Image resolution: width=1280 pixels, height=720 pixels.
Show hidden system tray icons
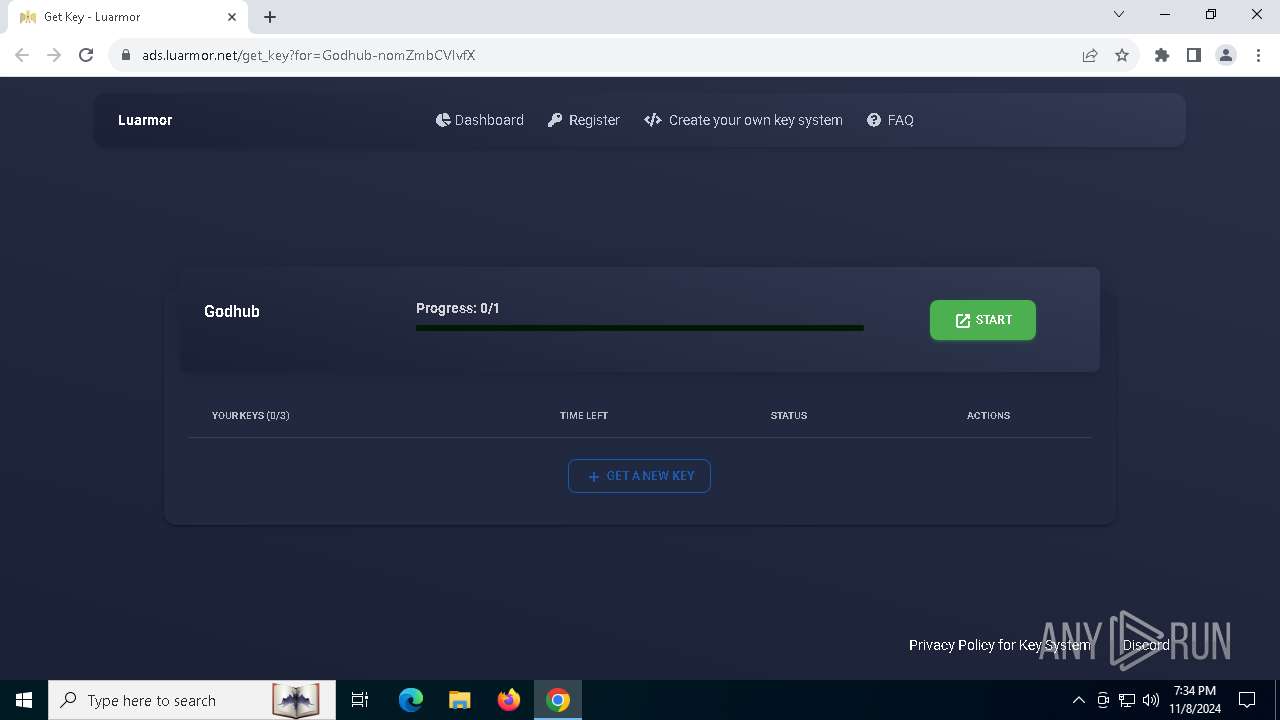[1079, 700]
